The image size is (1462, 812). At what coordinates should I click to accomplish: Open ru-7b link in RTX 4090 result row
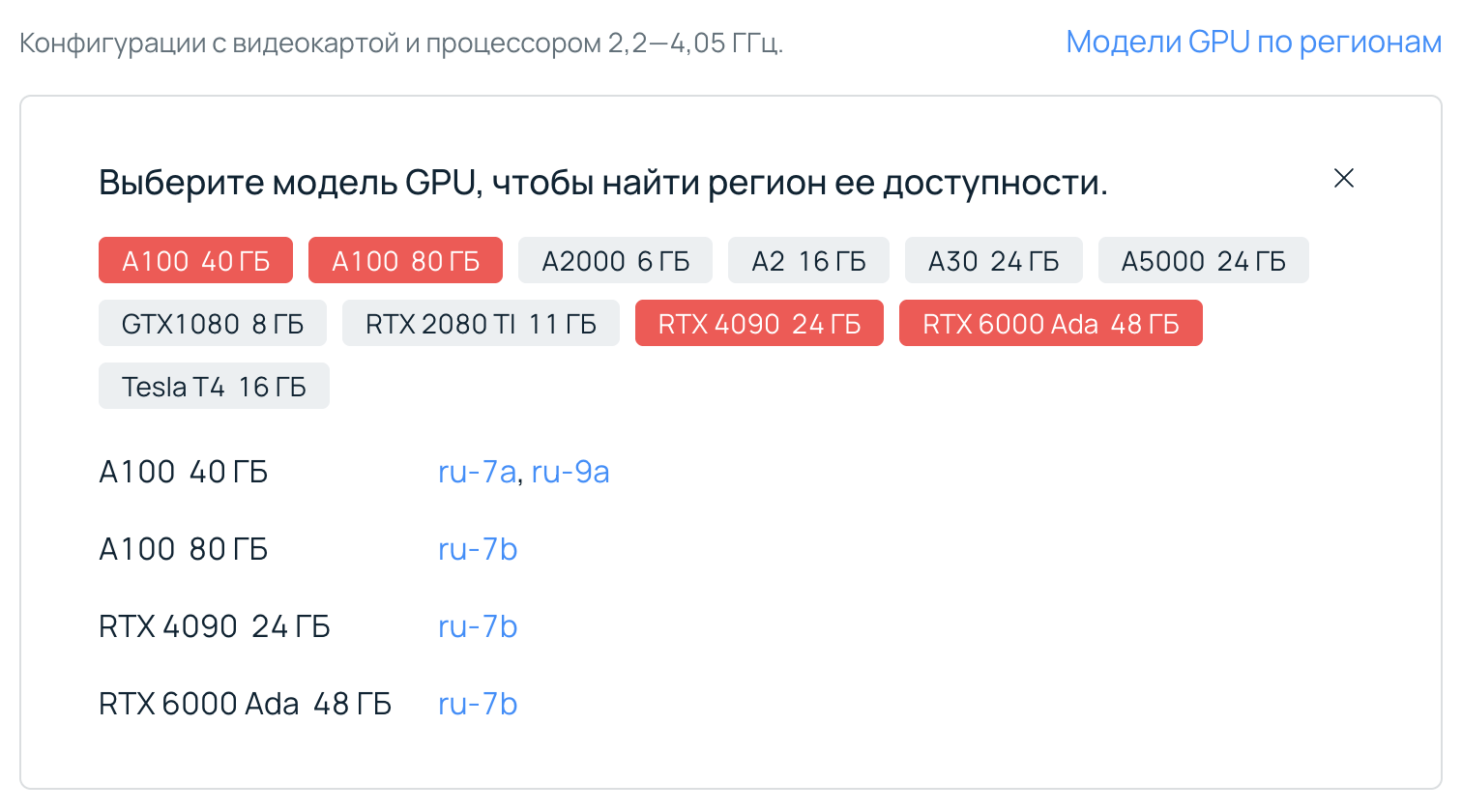click(478, 626)
